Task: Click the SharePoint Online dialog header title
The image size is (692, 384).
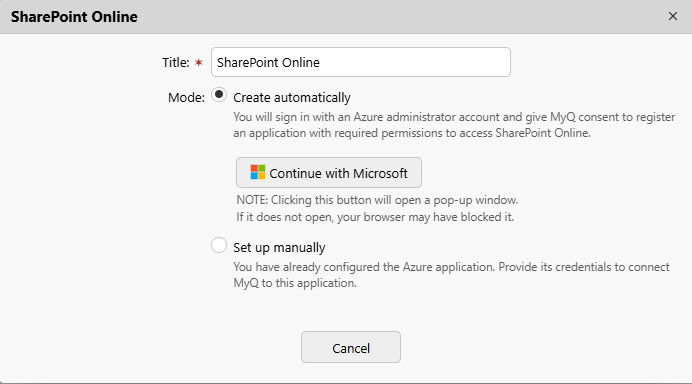Action: point(74,17)
